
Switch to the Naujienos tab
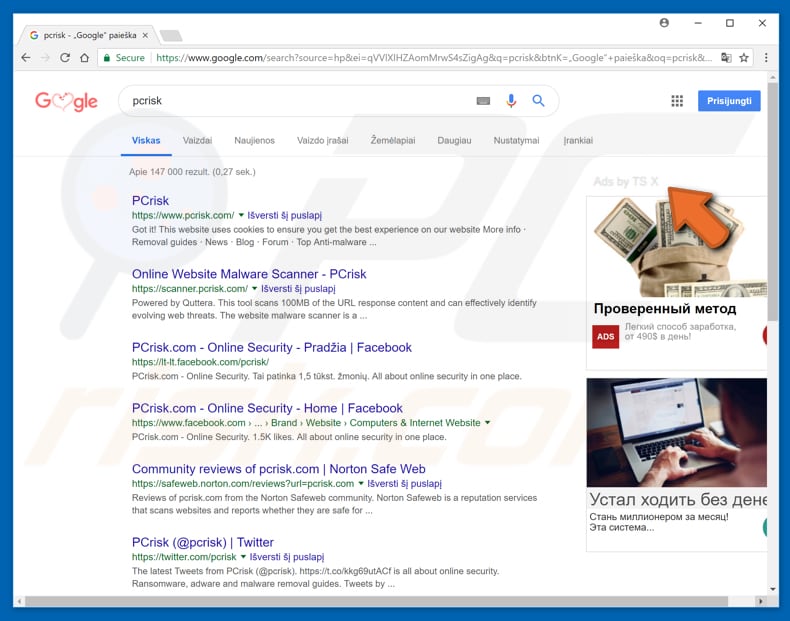[254, 141]
